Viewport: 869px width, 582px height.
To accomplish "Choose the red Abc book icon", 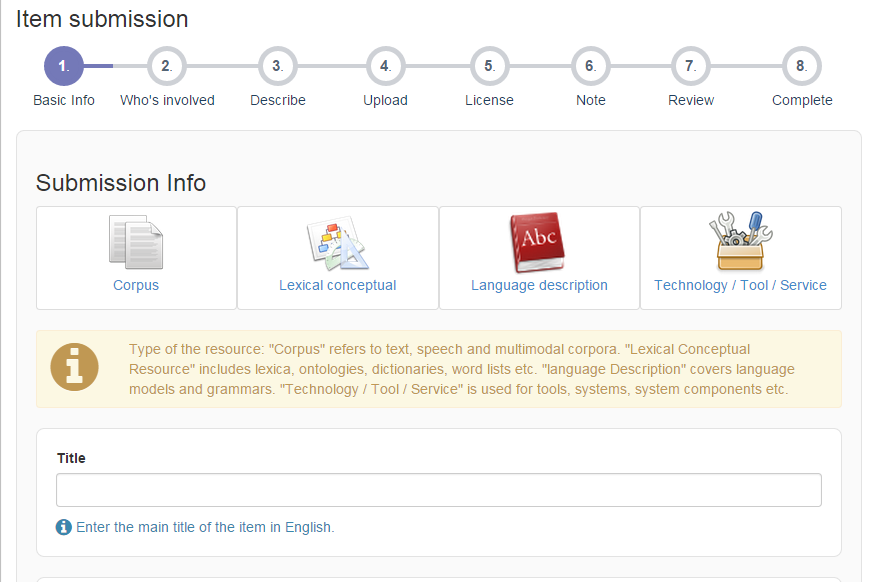I will tap(539, 243).
